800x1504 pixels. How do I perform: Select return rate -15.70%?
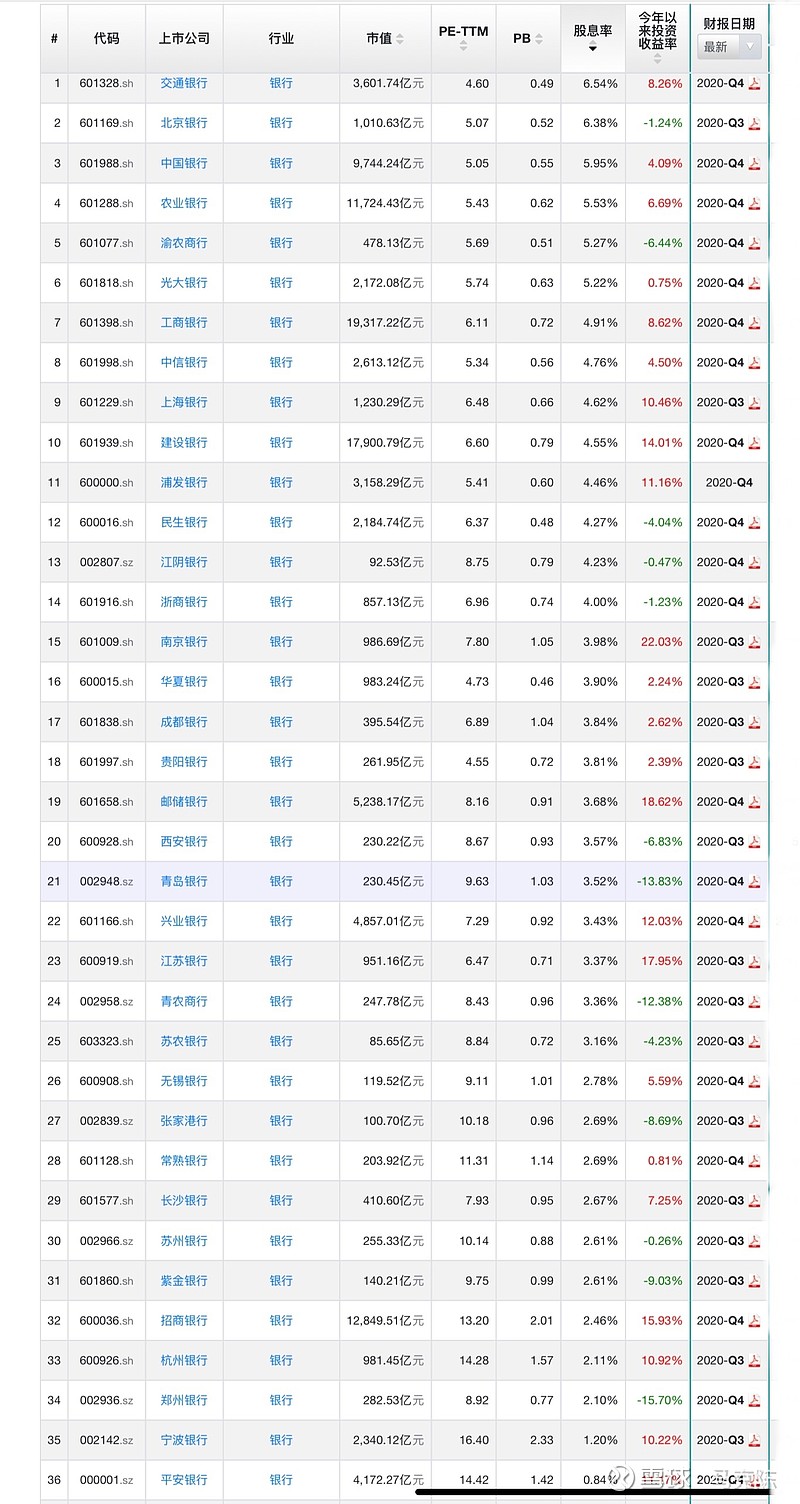click(x=660, y=1401)
